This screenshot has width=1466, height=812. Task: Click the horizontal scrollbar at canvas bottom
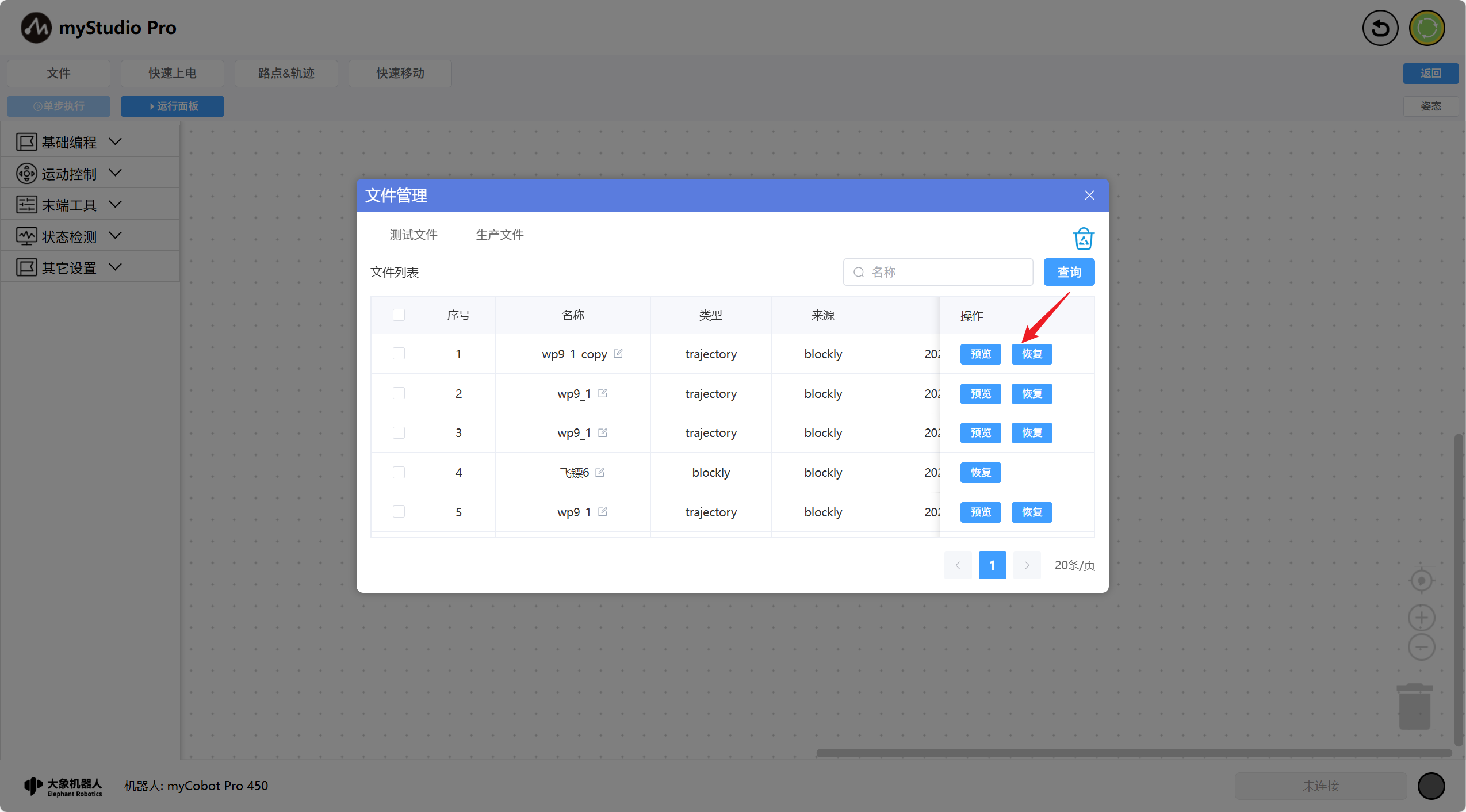click(1133, 753)
